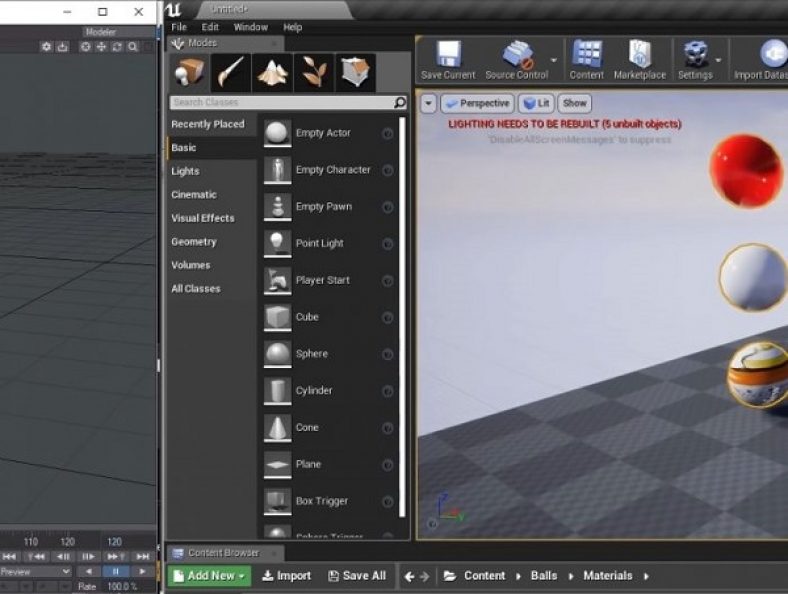
Task: Select the Lights category in Modes panel
Action: point(185,171)
